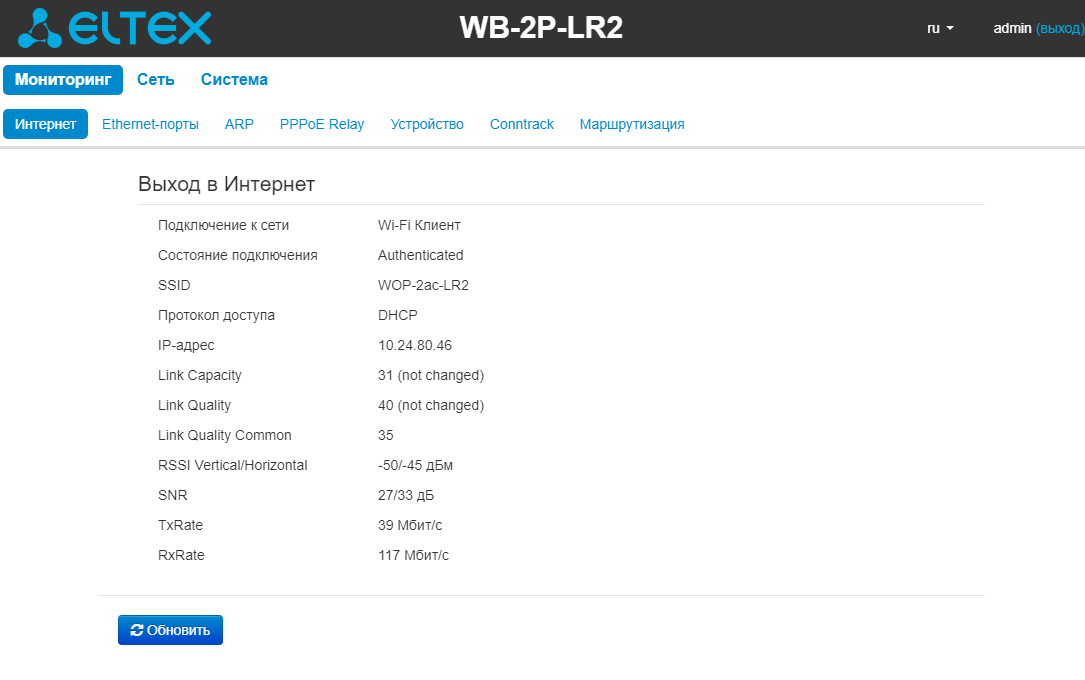Select the Мониторинг main tab
The width and height of the screenshot is (1085, 680).
click(63, 80)
